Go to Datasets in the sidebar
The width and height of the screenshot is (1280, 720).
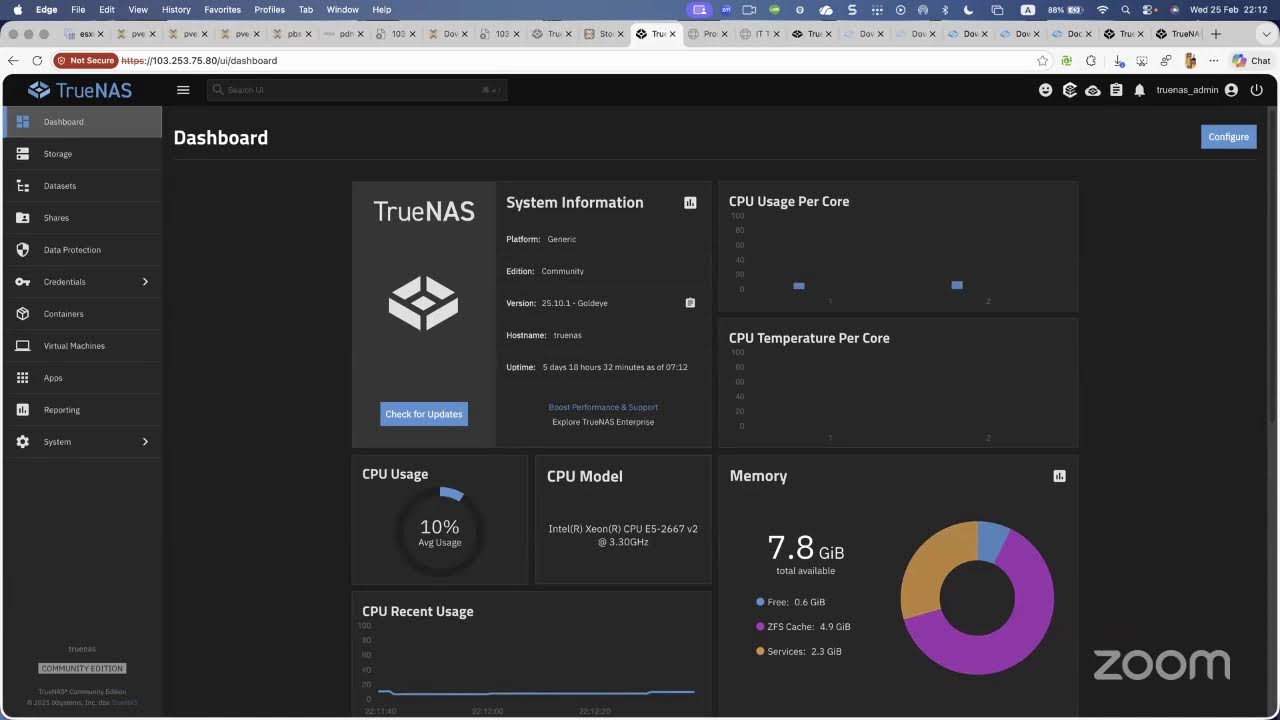tap(81, 186)
